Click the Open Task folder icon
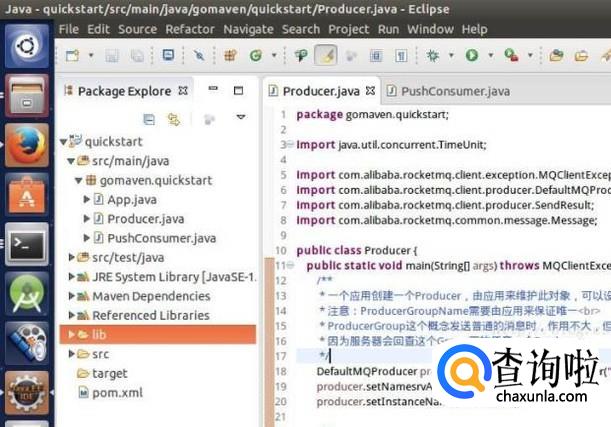 coord(556,56)
